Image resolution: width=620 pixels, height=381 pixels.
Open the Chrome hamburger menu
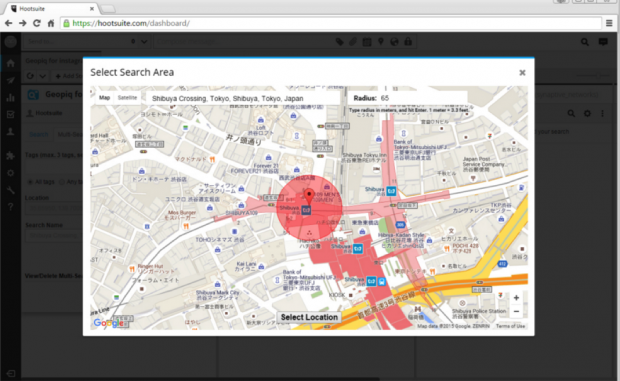[609, 23]
